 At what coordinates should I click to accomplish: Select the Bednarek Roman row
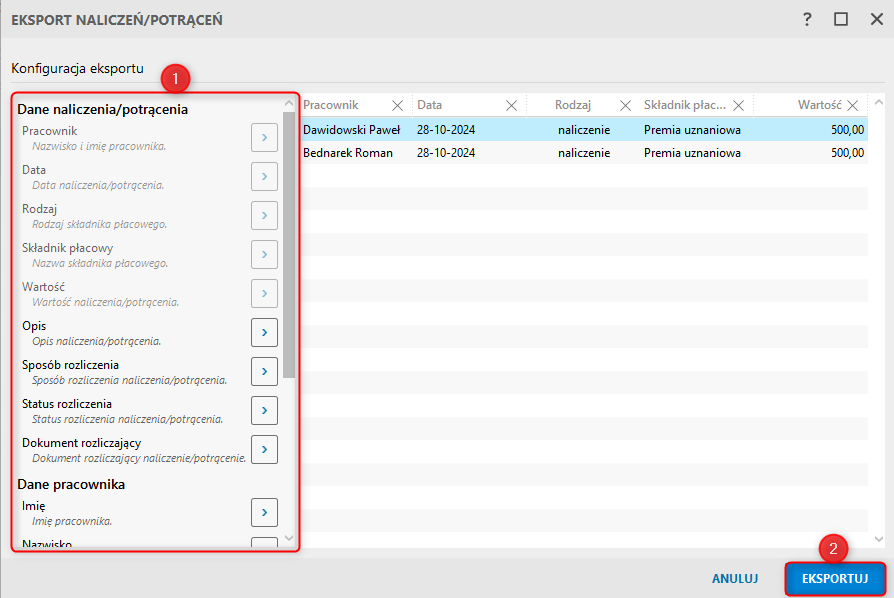pyautogui.click(x=584, y=153)
